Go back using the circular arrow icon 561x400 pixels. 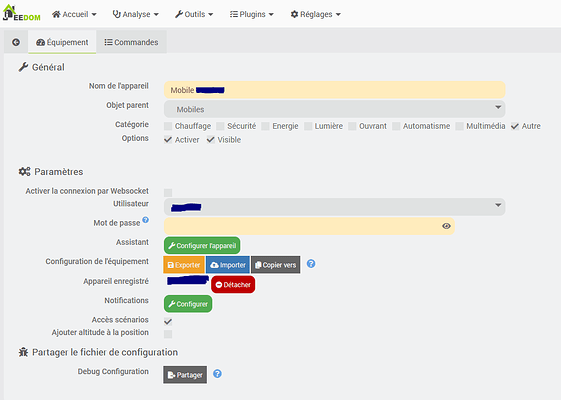16,42
